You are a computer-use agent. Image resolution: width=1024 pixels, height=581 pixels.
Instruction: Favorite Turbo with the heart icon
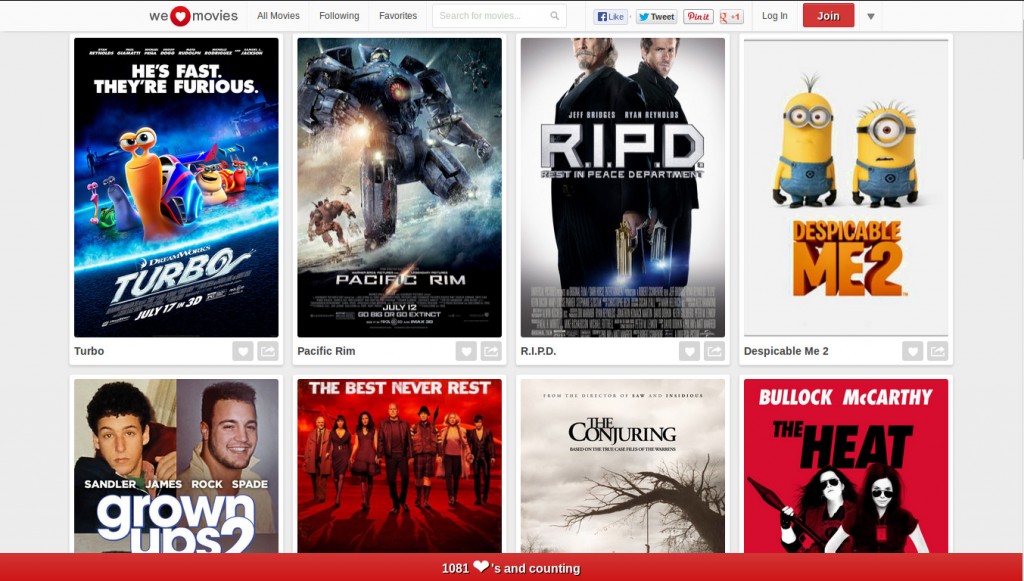pos(243,351)
